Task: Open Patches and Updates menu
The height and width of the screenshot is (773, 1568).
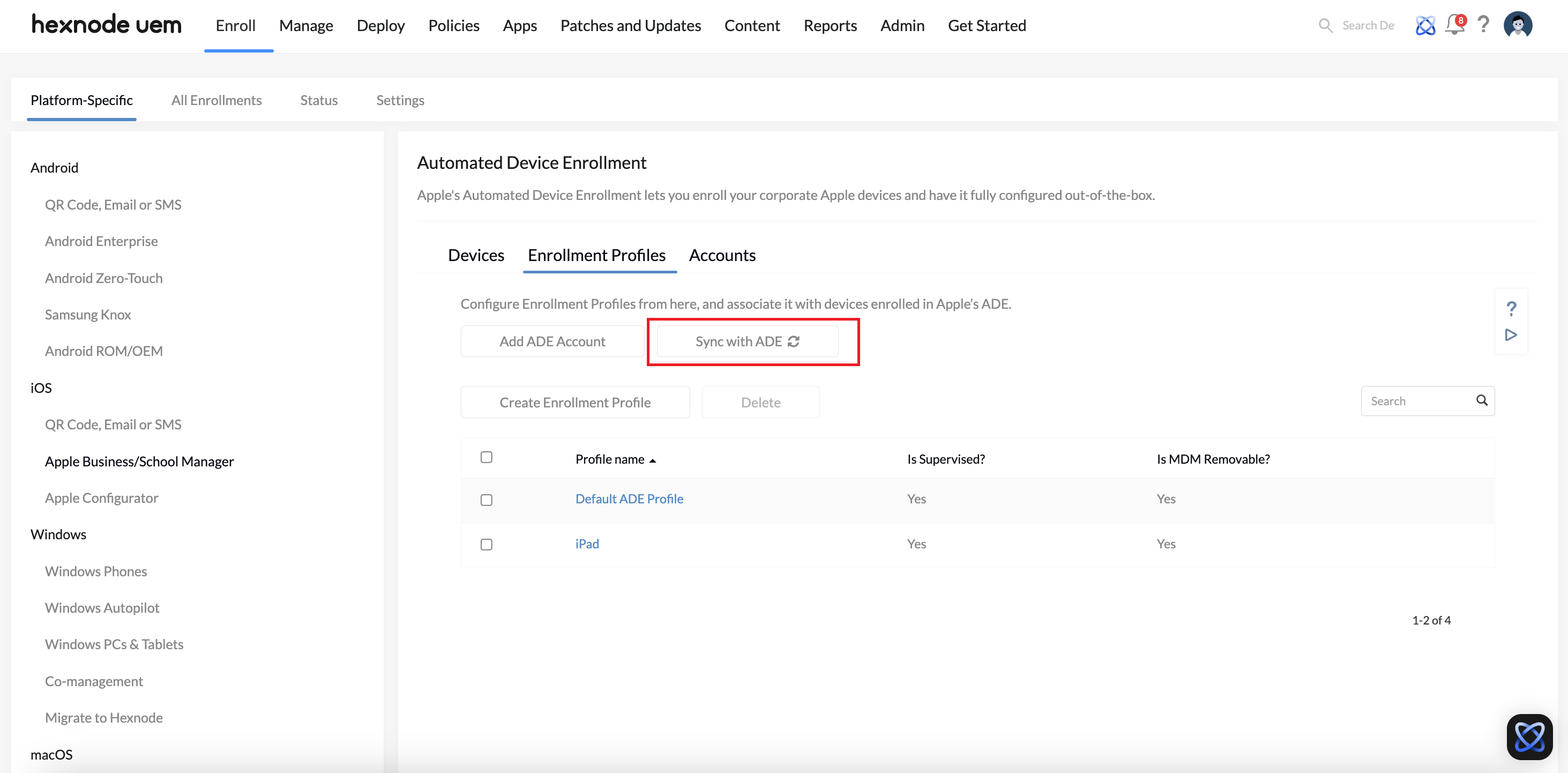Action: click(x=631, y=26)
